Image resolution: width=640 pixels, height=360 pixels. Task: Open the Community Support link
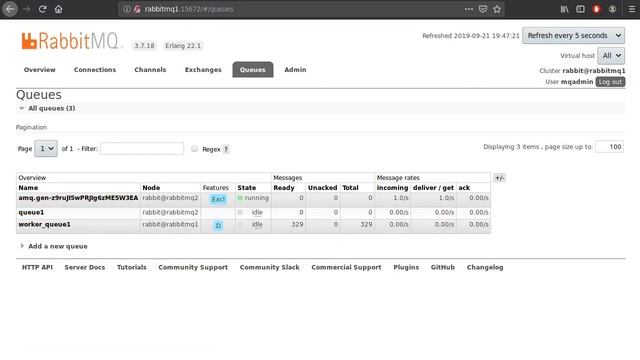click(193, 267)
